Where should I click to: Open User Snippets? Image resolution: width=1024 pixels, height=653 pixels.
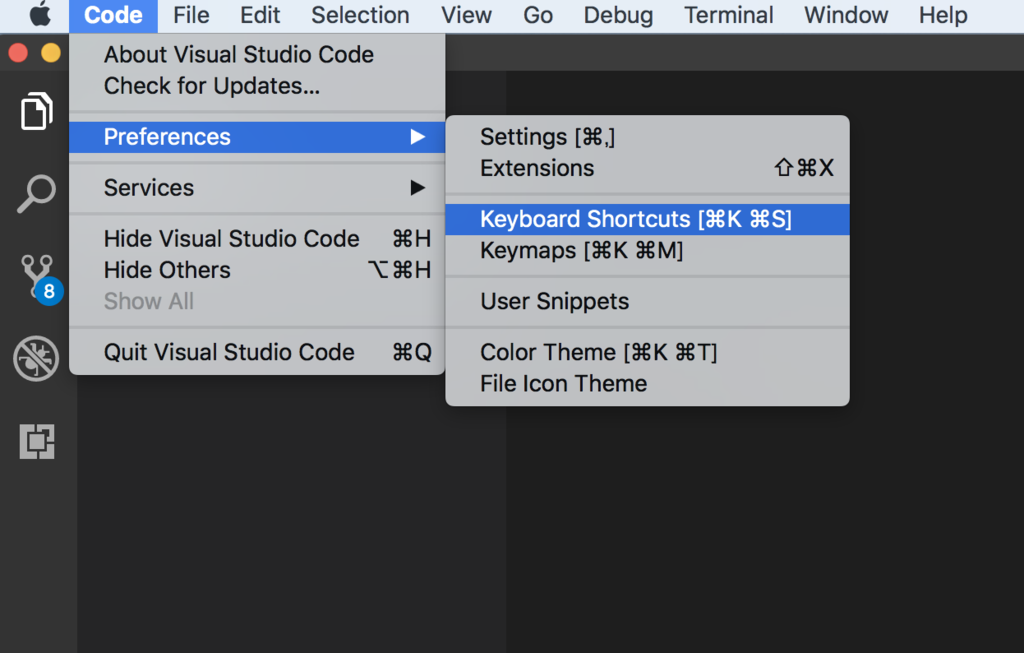pos(647,302)
